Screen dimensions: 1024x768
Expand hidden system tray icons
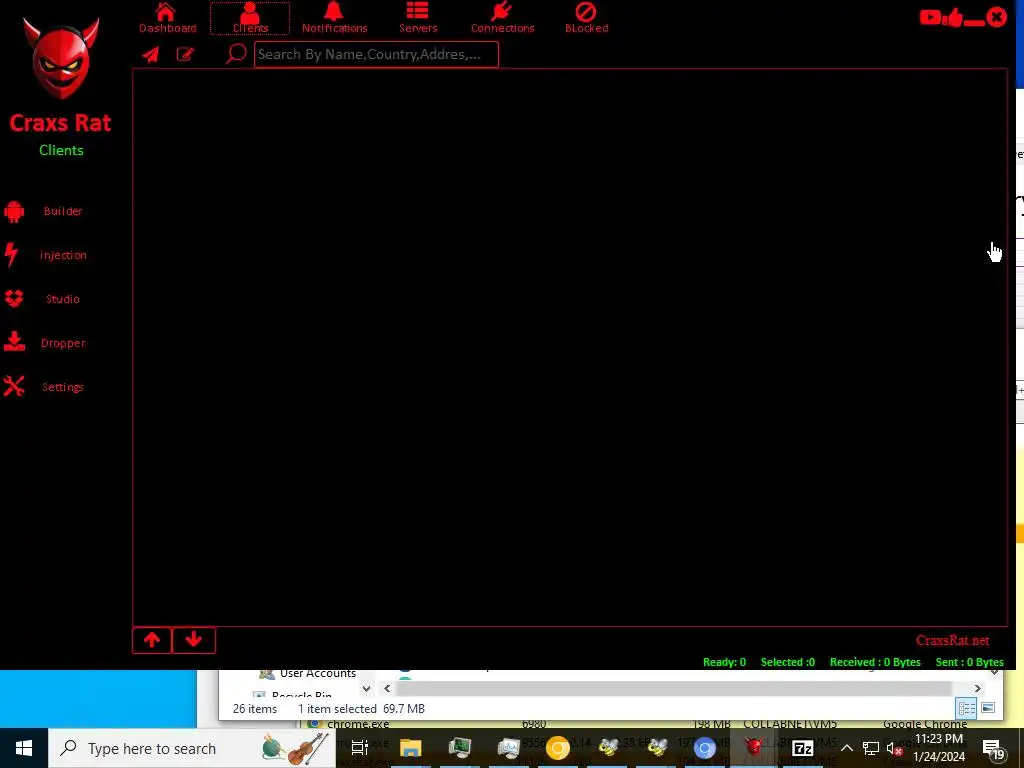pyautogui.click(x=846, y=748)
